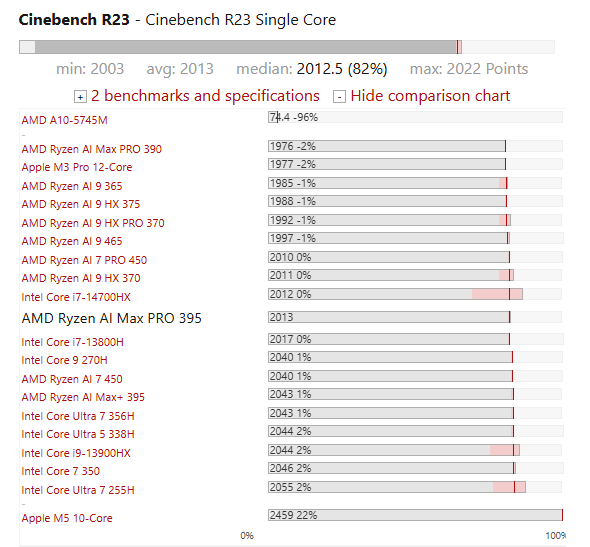Click Hide comparison chart link
This screenshot has width=590, height=547.
[430, 96]
